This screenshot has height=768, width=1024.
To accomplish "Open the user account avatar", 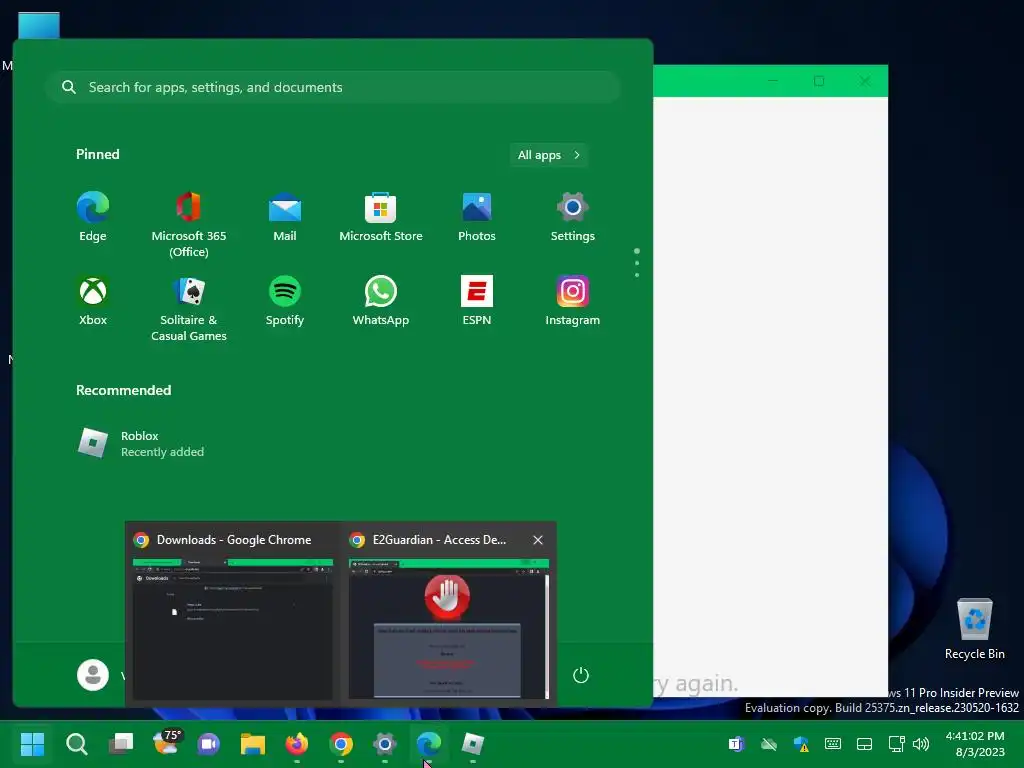I will (93, 675).
